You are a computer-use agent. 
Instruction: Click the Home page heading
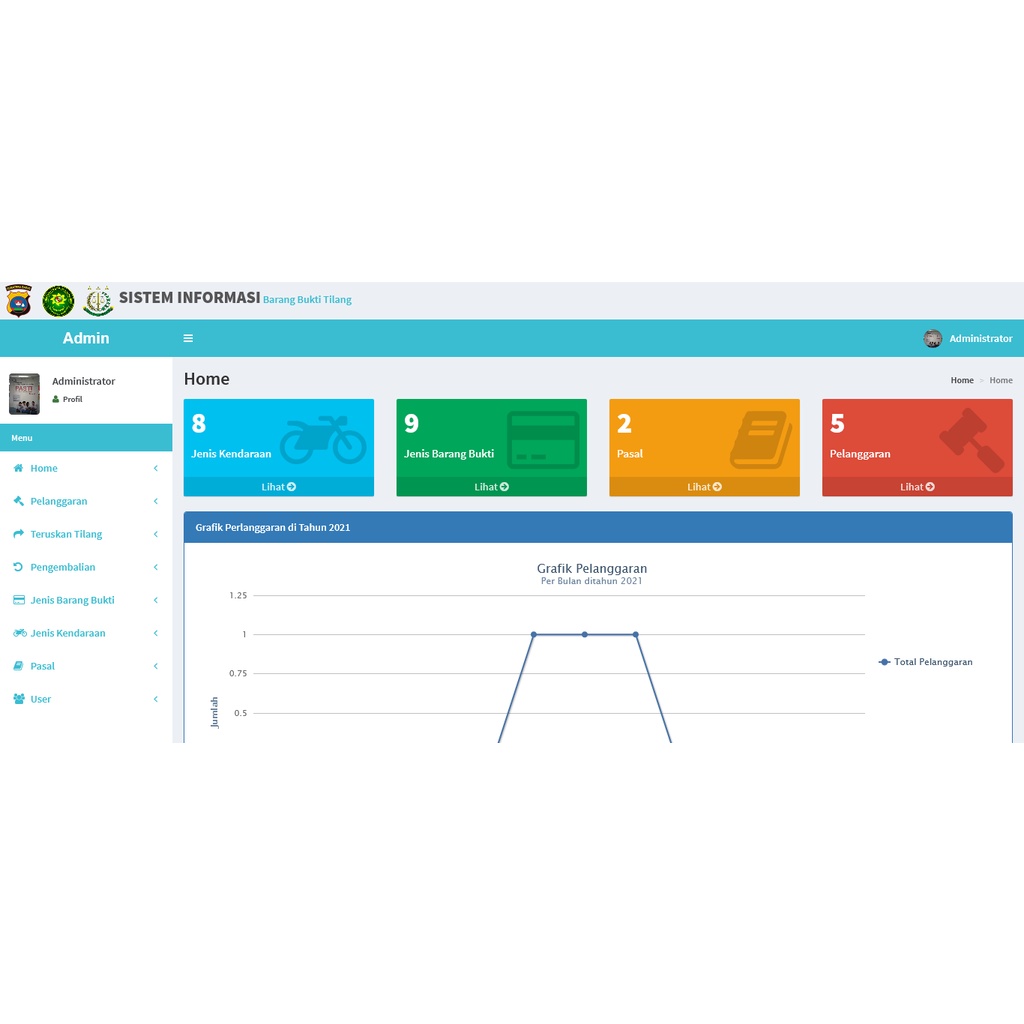(206, 379)
